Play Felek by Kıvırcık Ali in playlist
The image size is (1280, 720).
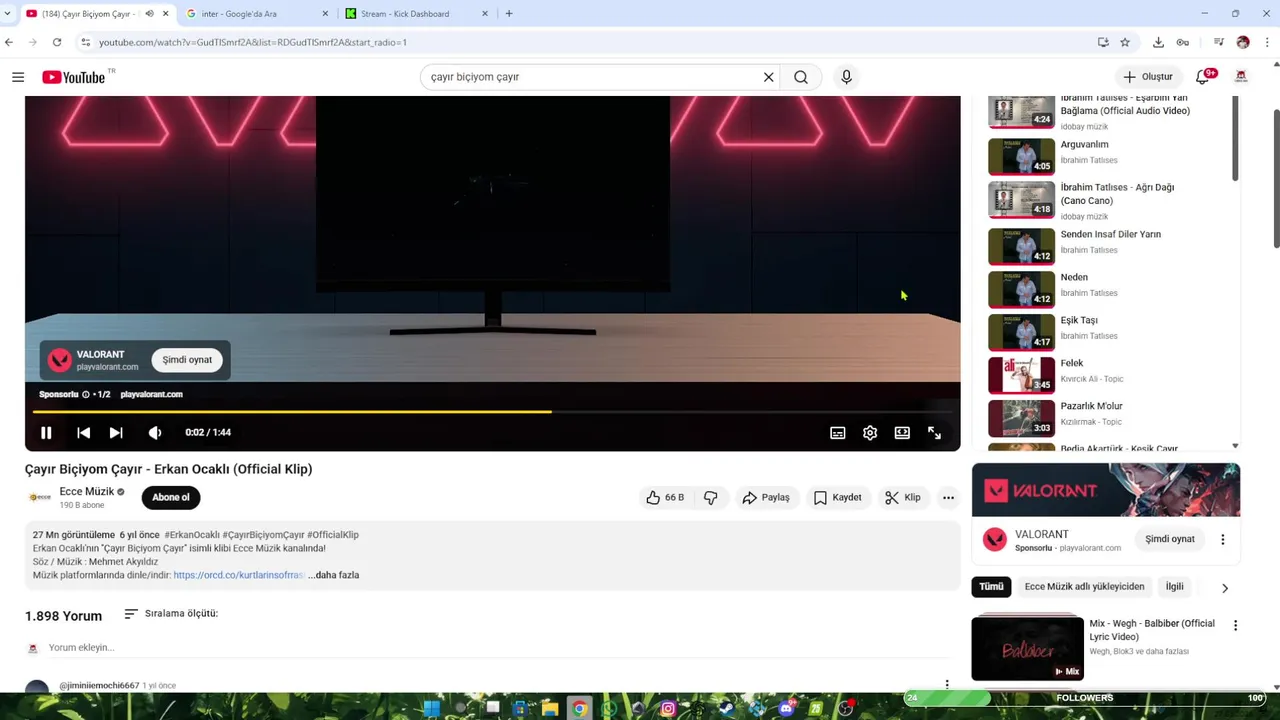[1109, 375]
